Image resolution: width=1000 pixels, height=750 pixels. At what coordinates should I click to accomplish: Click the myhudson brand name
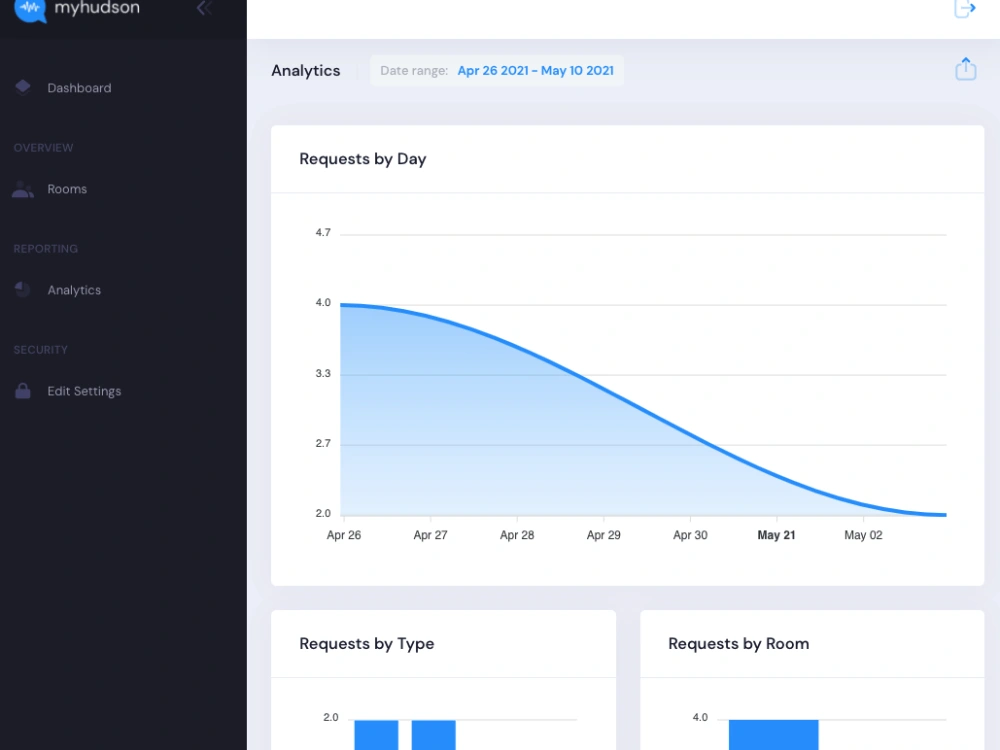click(97, 8)
